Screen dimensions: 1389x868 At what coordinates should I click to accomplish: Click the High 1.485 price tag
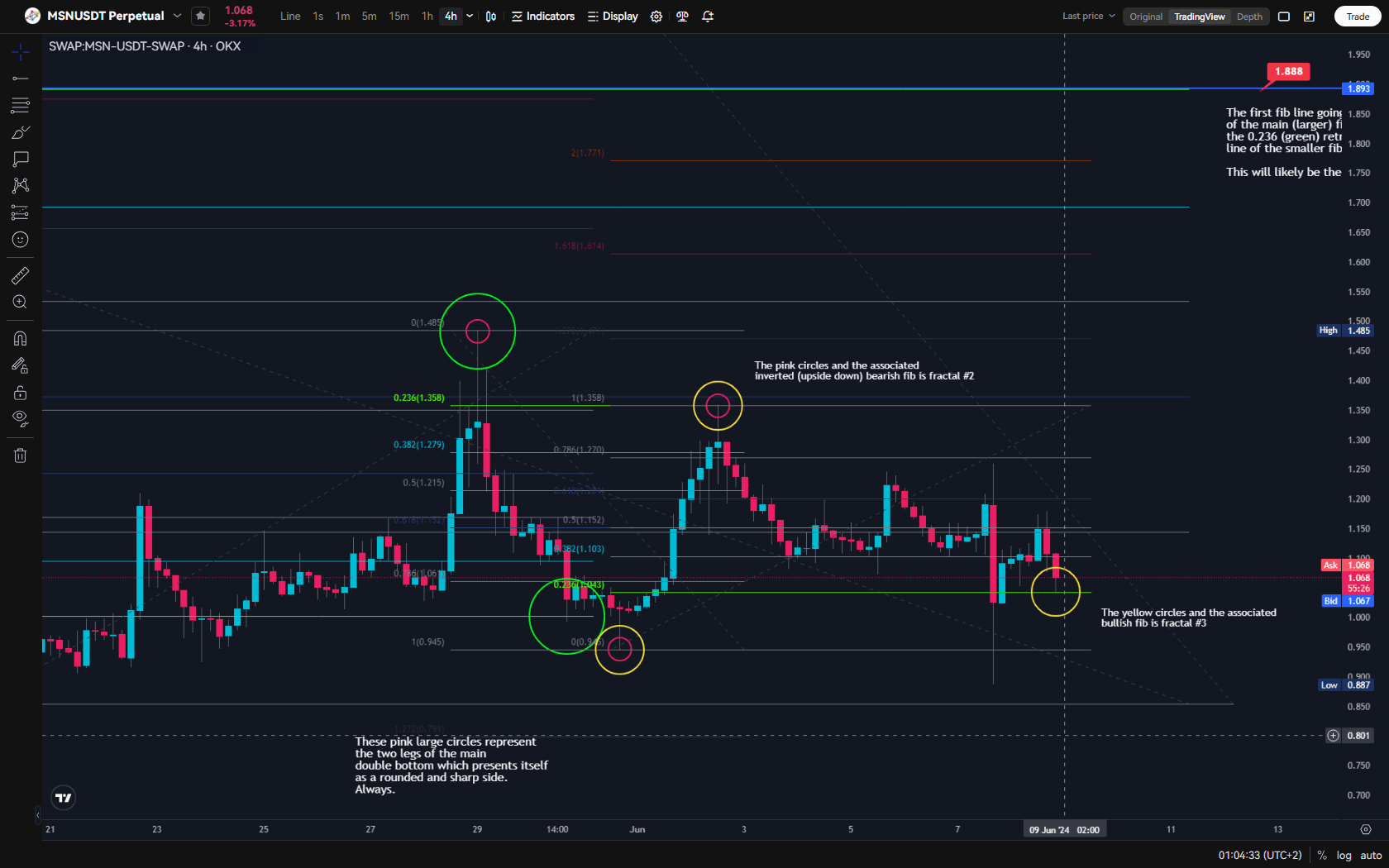click(1344, 331)
